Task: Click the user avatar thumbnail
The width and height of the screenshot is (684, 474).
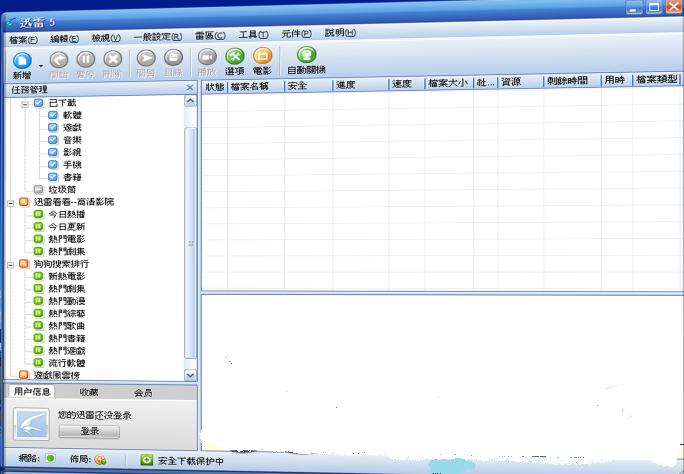Action: point(31,424)
